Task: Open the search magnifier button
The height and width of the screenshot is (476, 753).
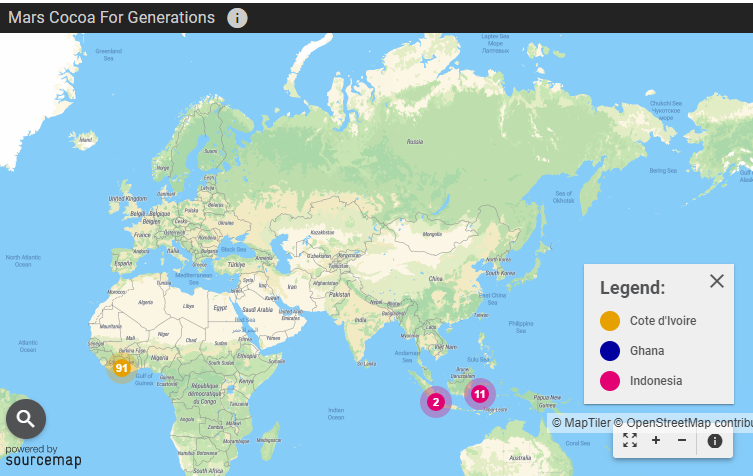Action: [26, 419]
